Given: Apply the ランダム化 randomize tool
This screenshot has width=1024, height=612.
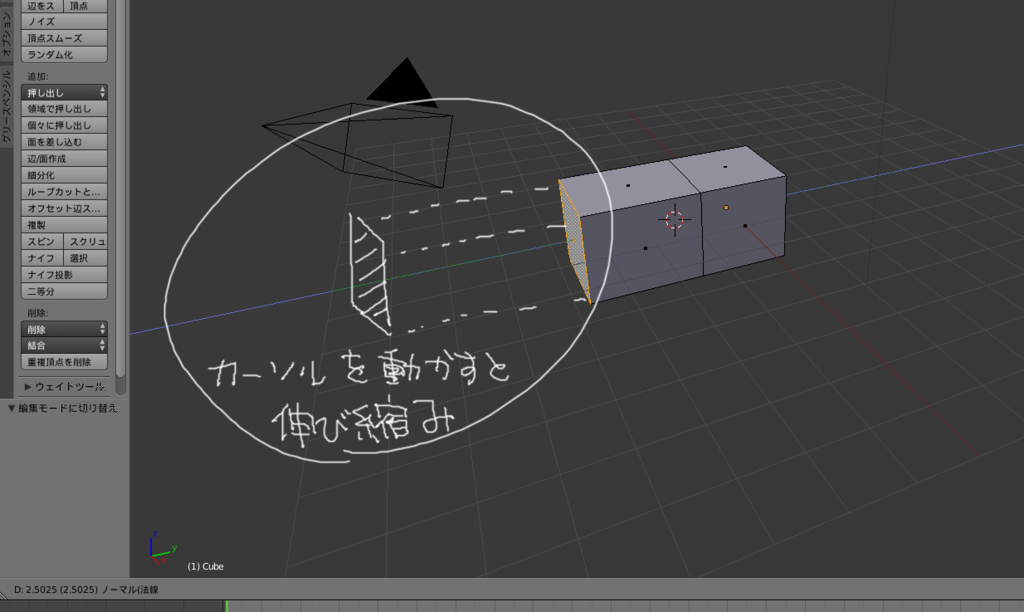Looking at the screenshot, I should click(62, 54).
